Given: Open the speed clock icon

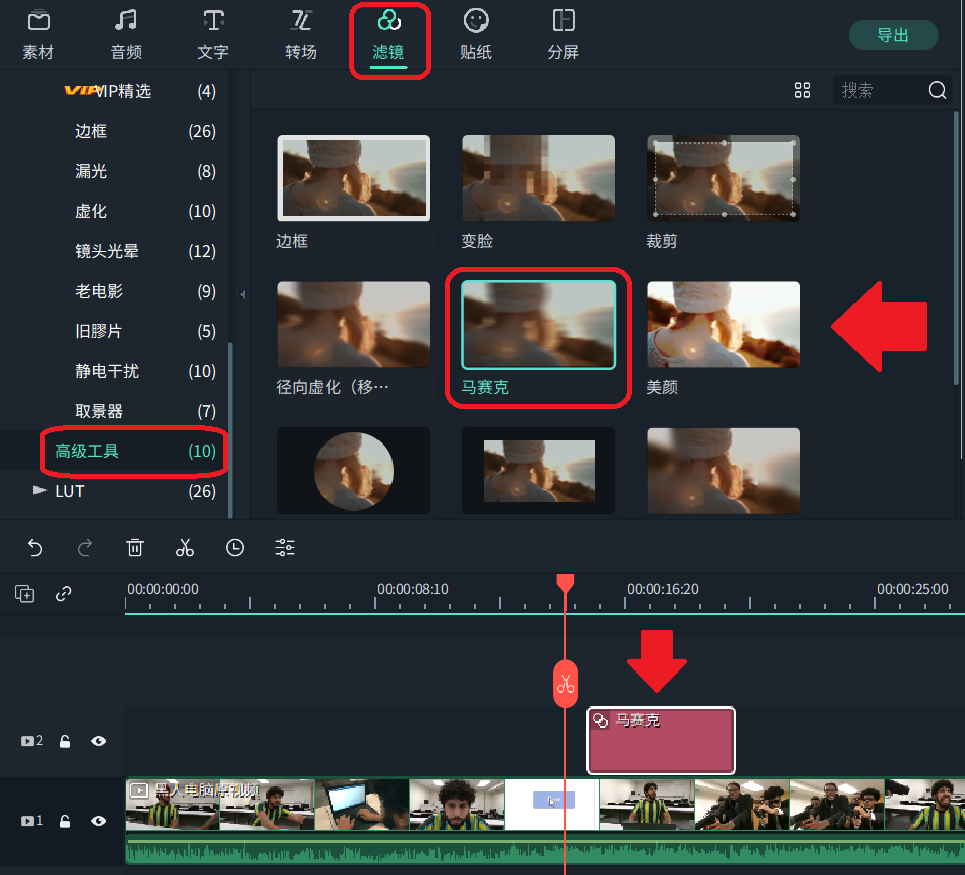Looking at the screenshot, I should pyautogui.click(x=235, y=547).
